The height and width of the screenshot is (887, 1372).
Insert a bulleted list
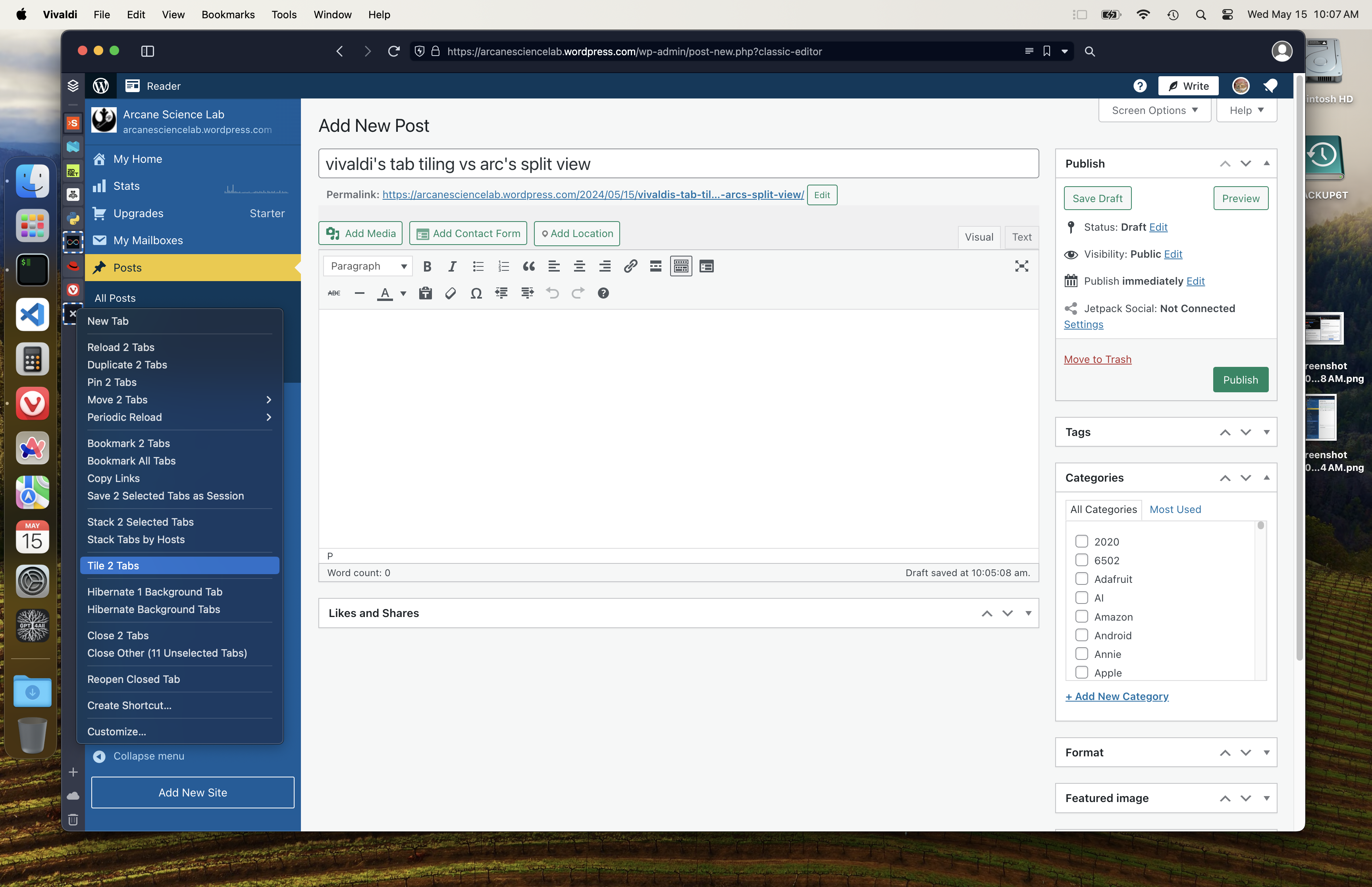click(x=478, y=266)
